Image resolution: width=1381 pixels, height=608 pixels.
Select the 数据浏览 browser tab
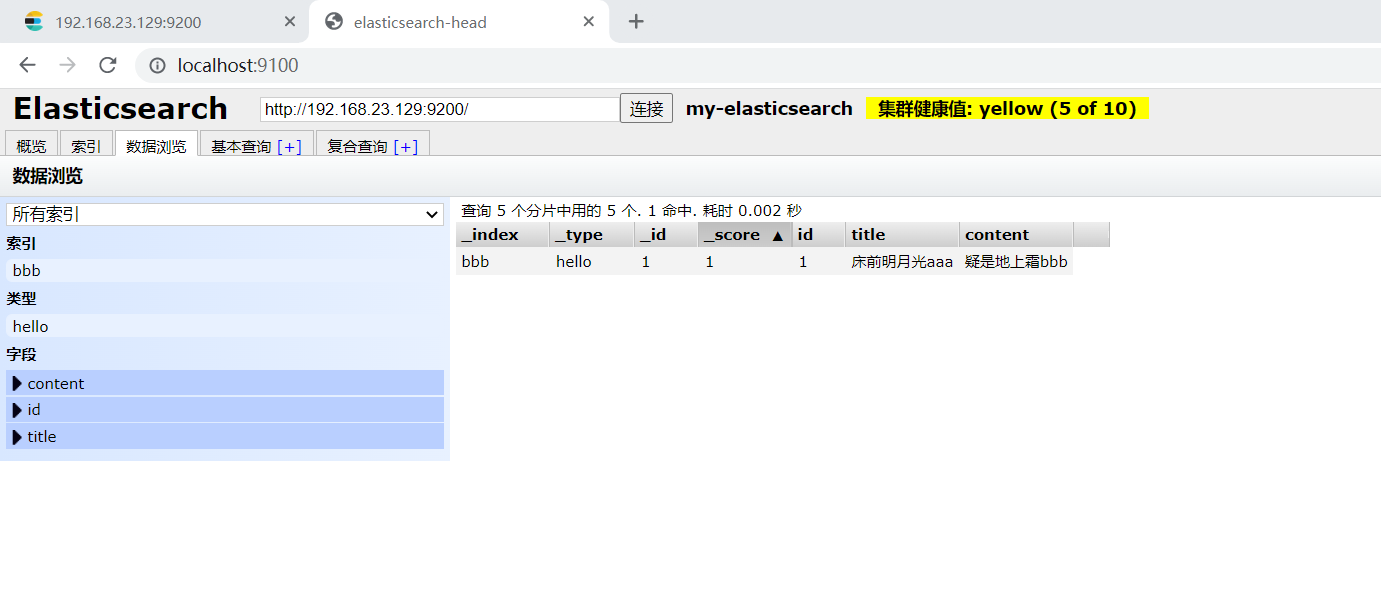click(x=156, y=146)
